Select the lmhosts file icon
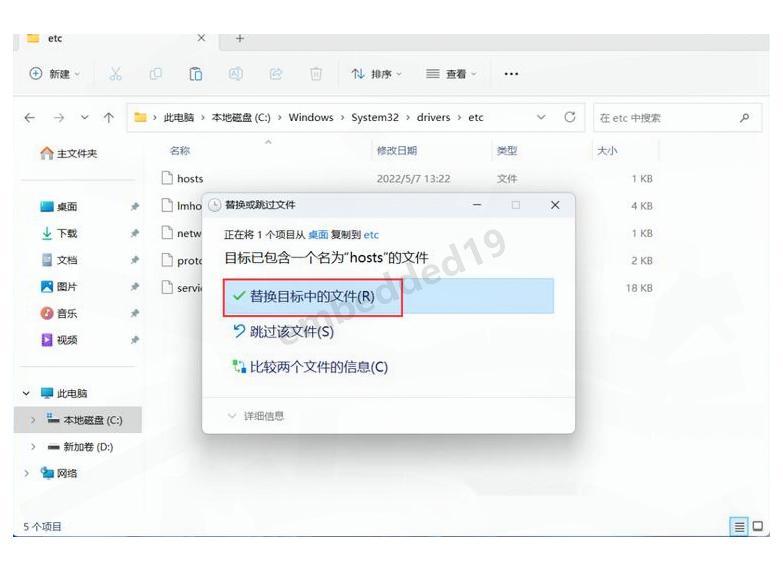783x572 pixels. [x=167, y=205]
